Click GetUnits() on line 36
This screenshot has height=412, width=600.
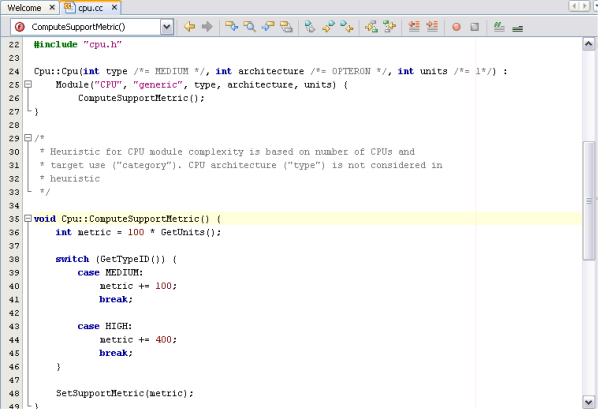[x=188, y=232]
